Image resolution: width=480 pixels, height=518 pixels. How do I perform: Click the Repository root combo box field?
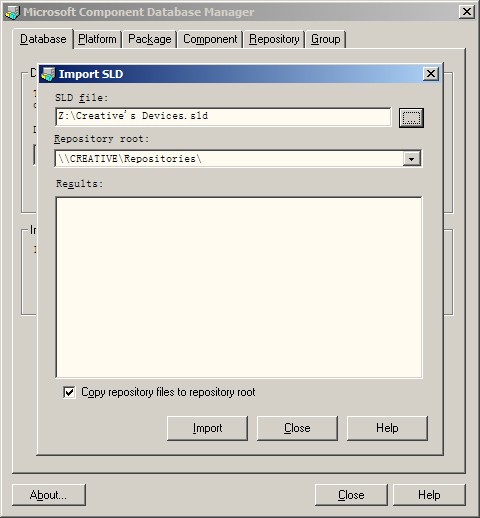(x=238, y=159)
